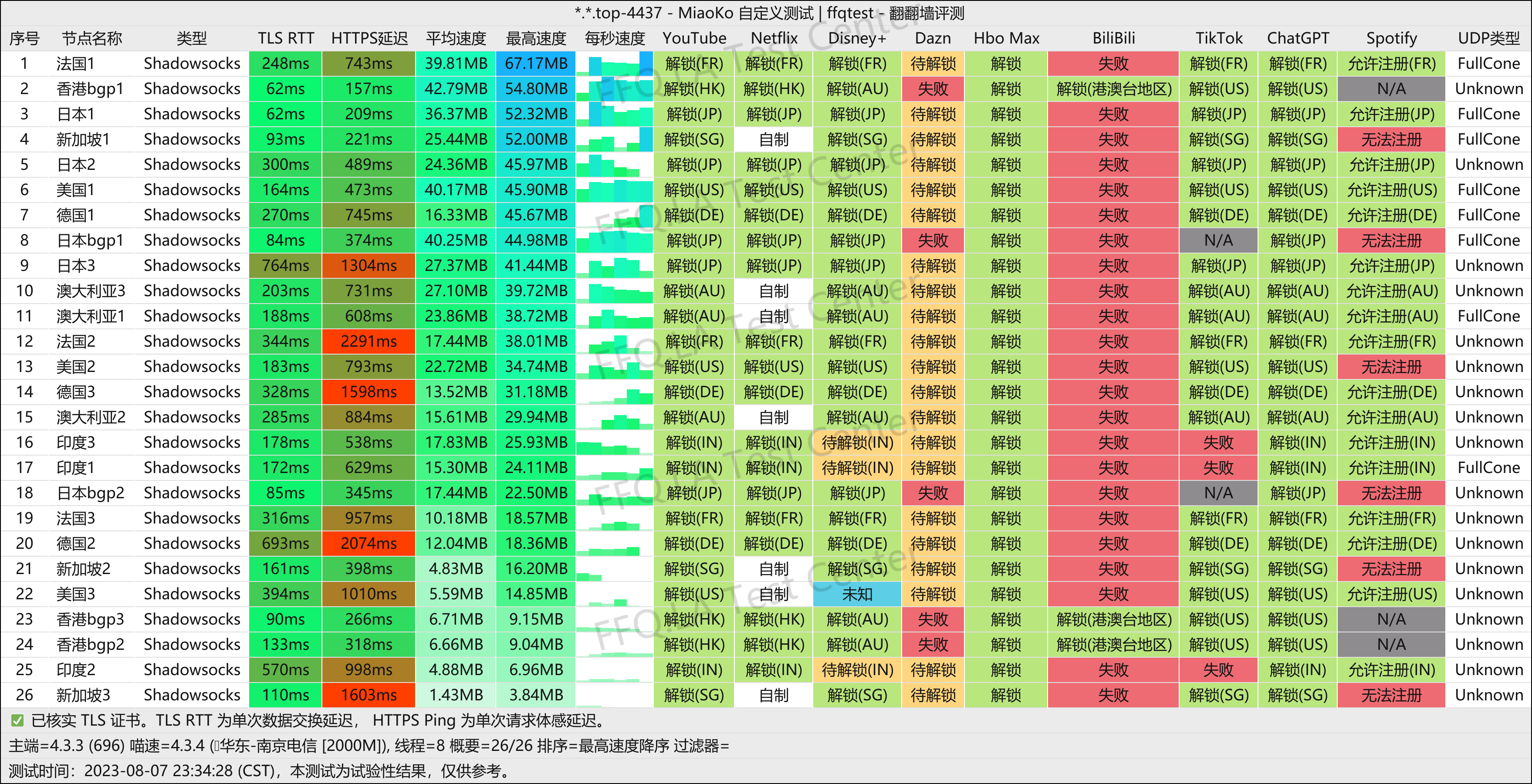Select node name 香港bgp1

[90, 88]
